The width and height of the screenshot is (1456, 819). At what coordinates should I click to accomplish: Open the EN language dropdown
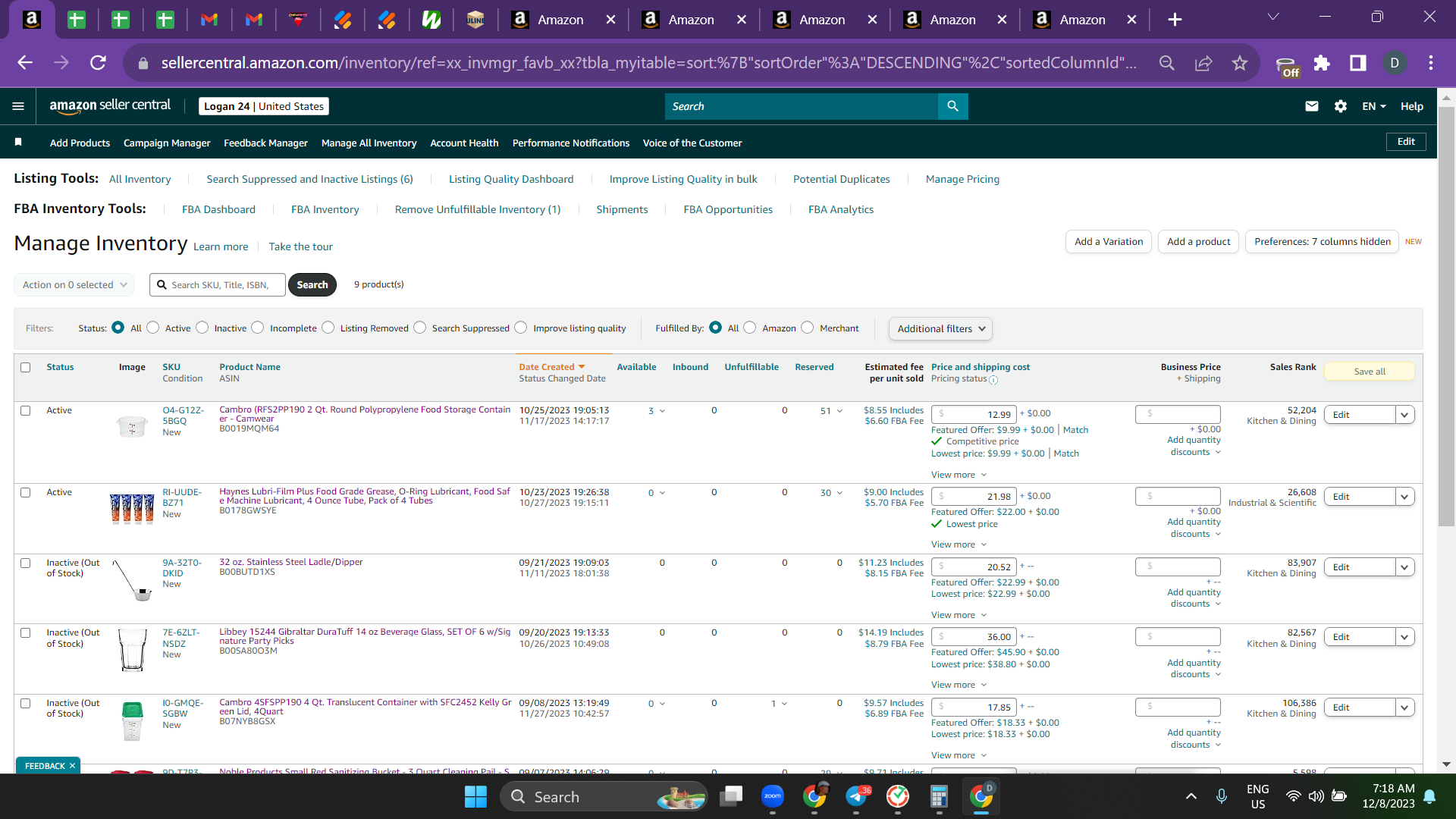1373,106
